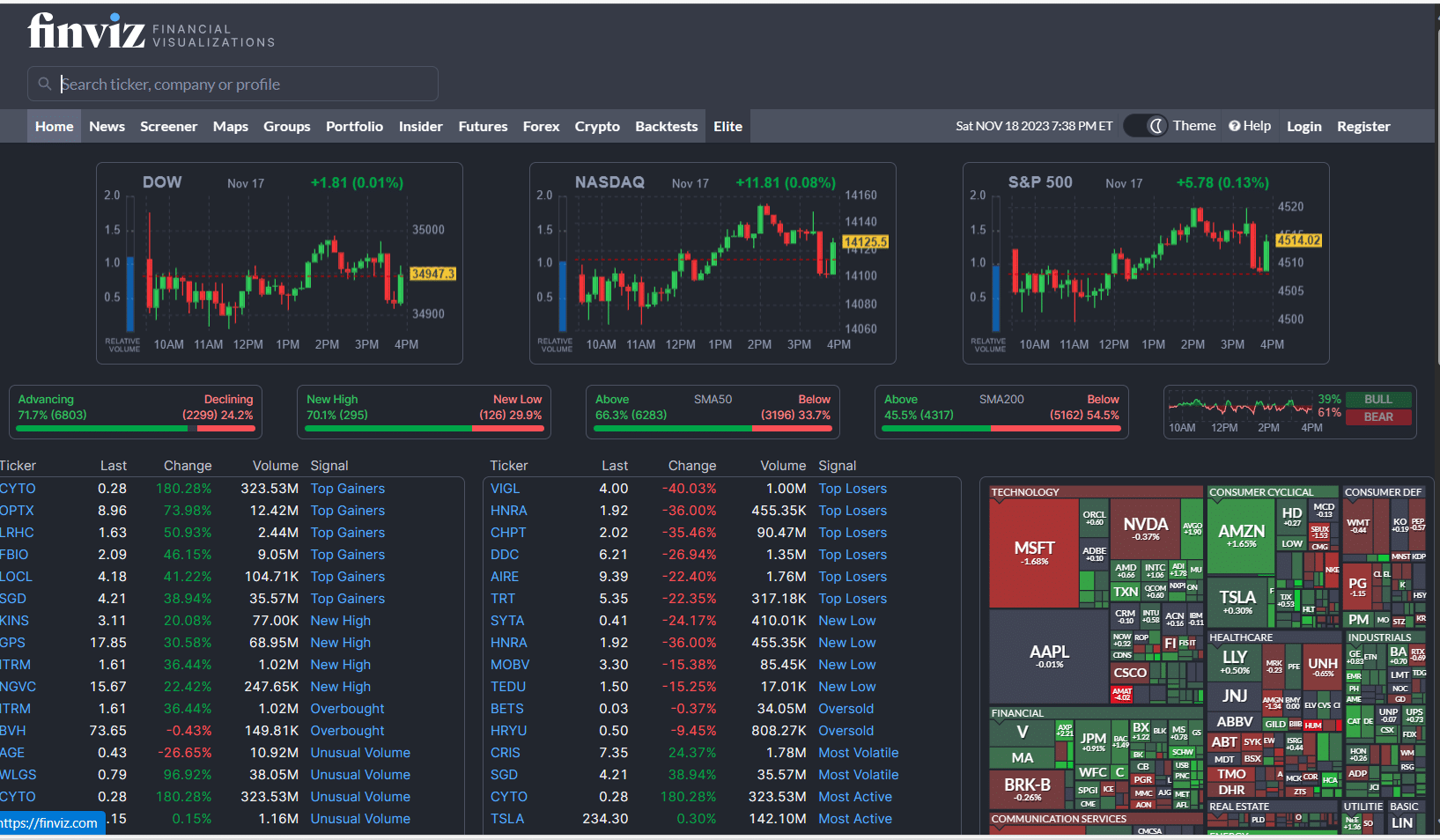The image size is (1440, 840).
Task: Open the S&P 500 intraday chart
Action: click(1146, 262)
